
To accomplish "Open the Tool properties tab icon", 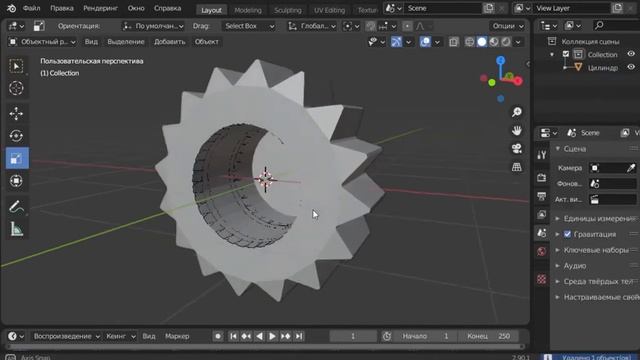I will 542,155.
